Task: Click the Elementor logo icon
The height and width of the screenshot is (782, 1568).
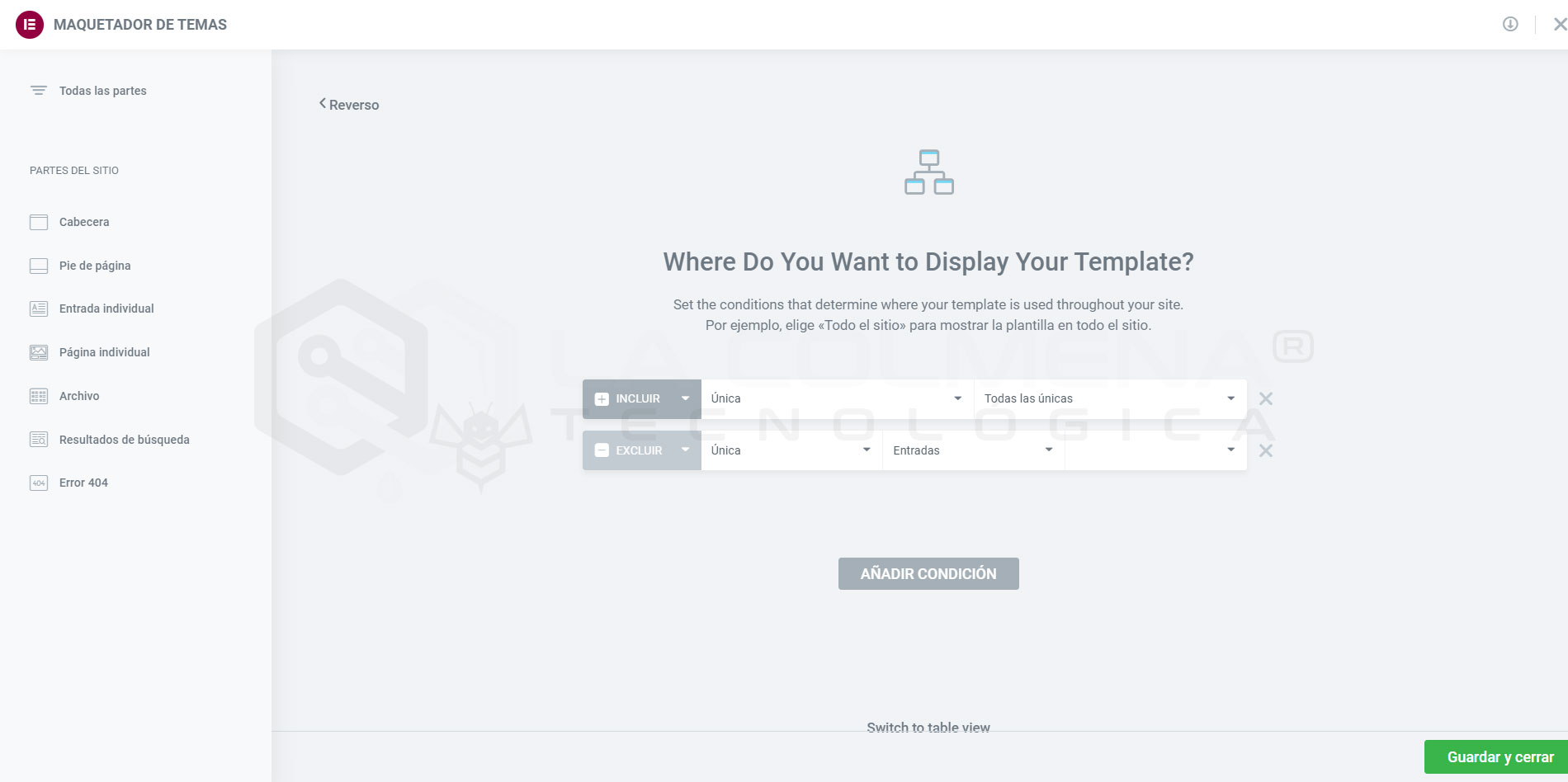Action: (30, 25)
